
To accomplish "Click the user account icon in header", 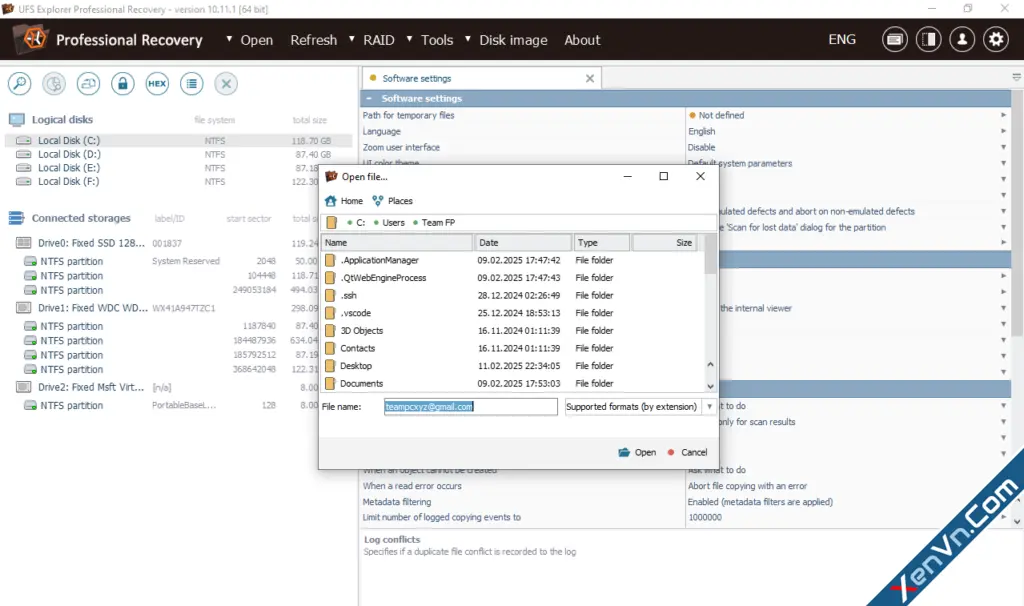I will pos(962,40).
